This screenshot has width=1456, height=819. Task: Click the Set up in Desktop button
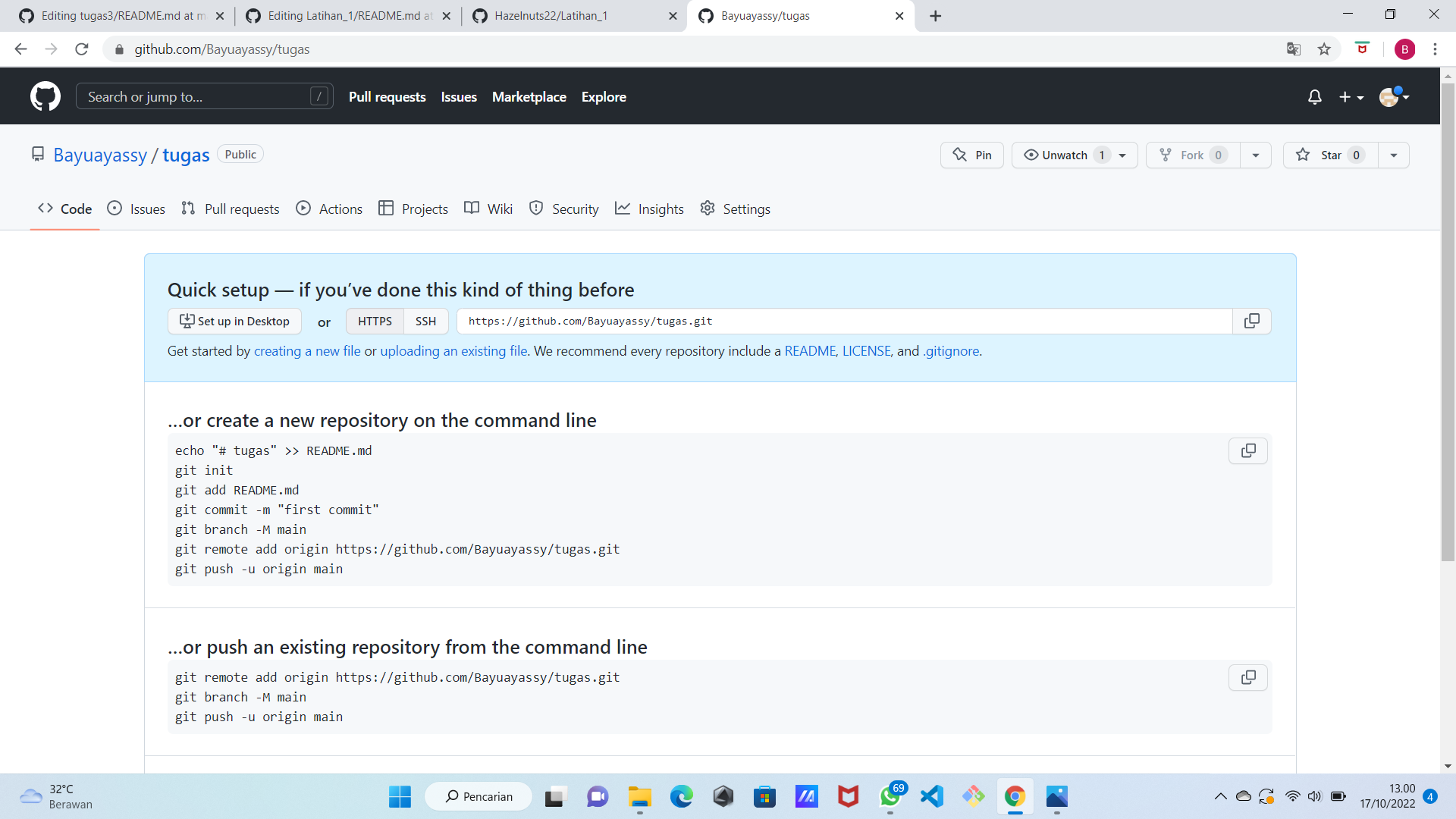click(234, 321)
